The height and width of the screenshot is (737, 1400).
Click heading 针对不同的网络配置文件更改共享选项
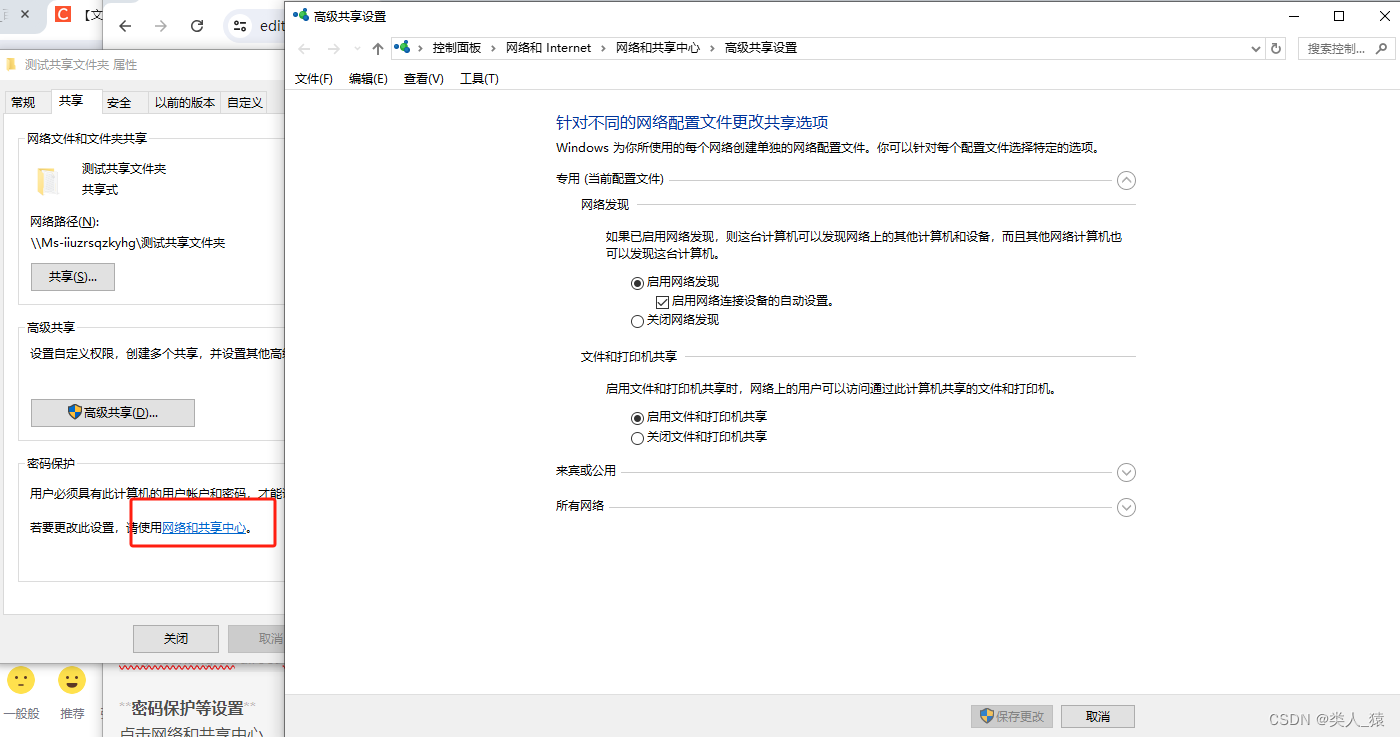pyautogui.click(x=692, y=123)
